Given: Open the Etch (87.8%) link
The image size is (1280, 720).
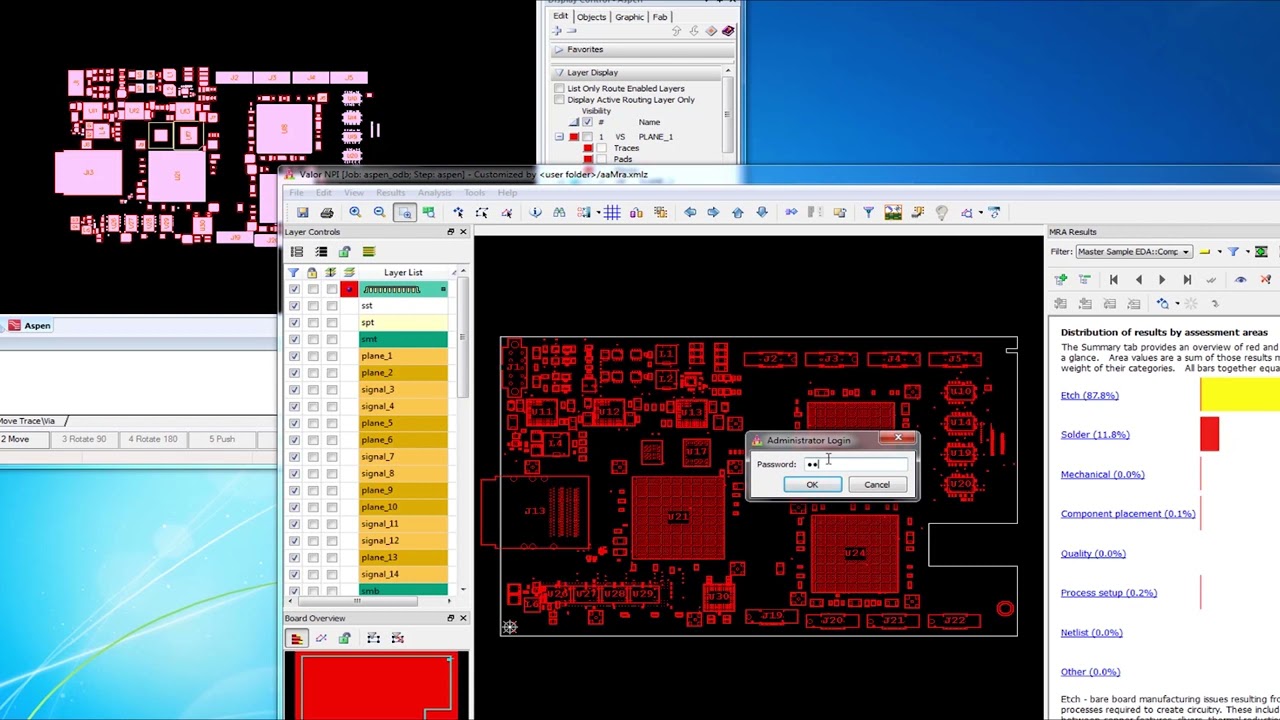Looking at the screenshot, I should (x=1089, y=395).
